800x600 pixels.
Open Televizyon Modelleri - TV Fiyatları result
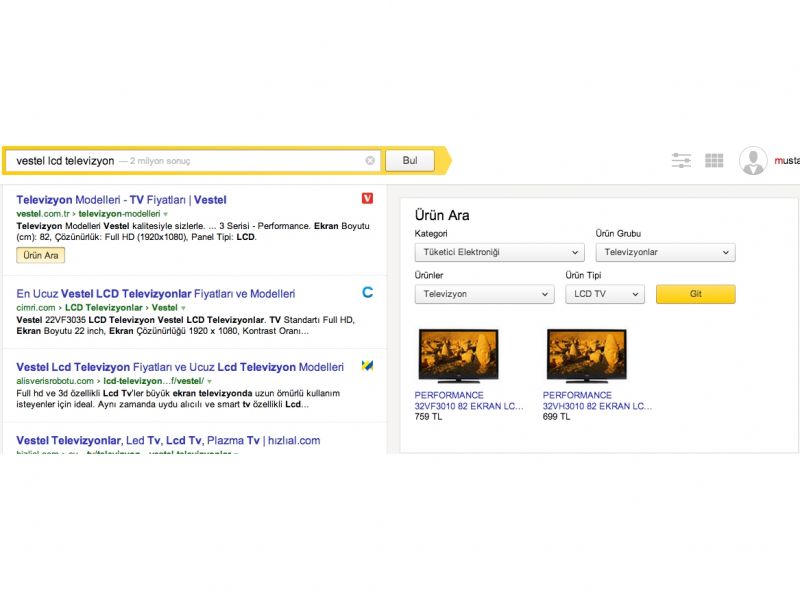point(121,200)
